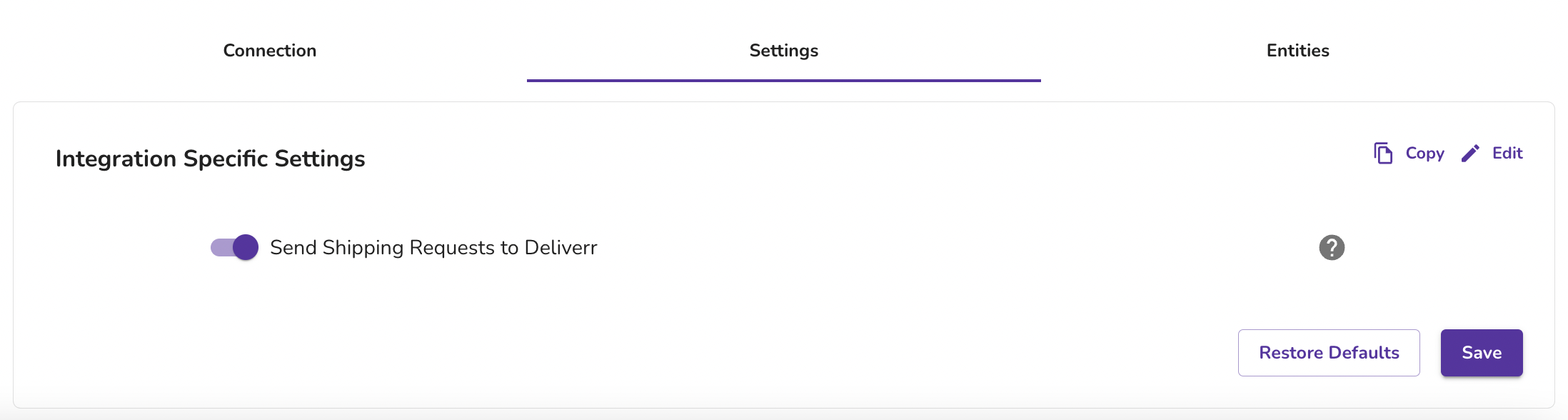Switch to the Connection tab
This screenshot has width=1568, height=420.
[270, 51]
